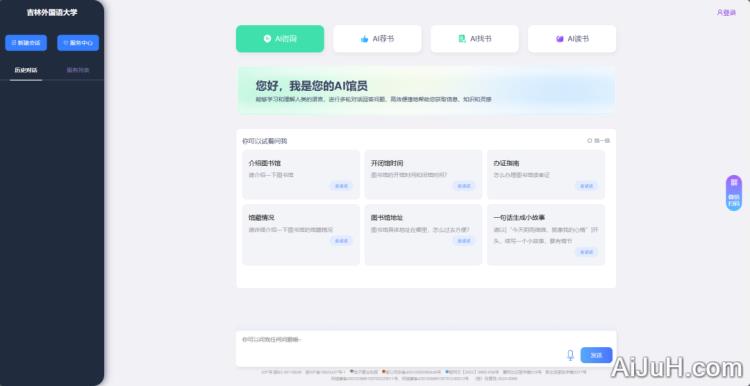This screenshot has height=386, width=750.
Task: Click the try button in 开闭馆时间 card
Action: (x=464, y=186)
